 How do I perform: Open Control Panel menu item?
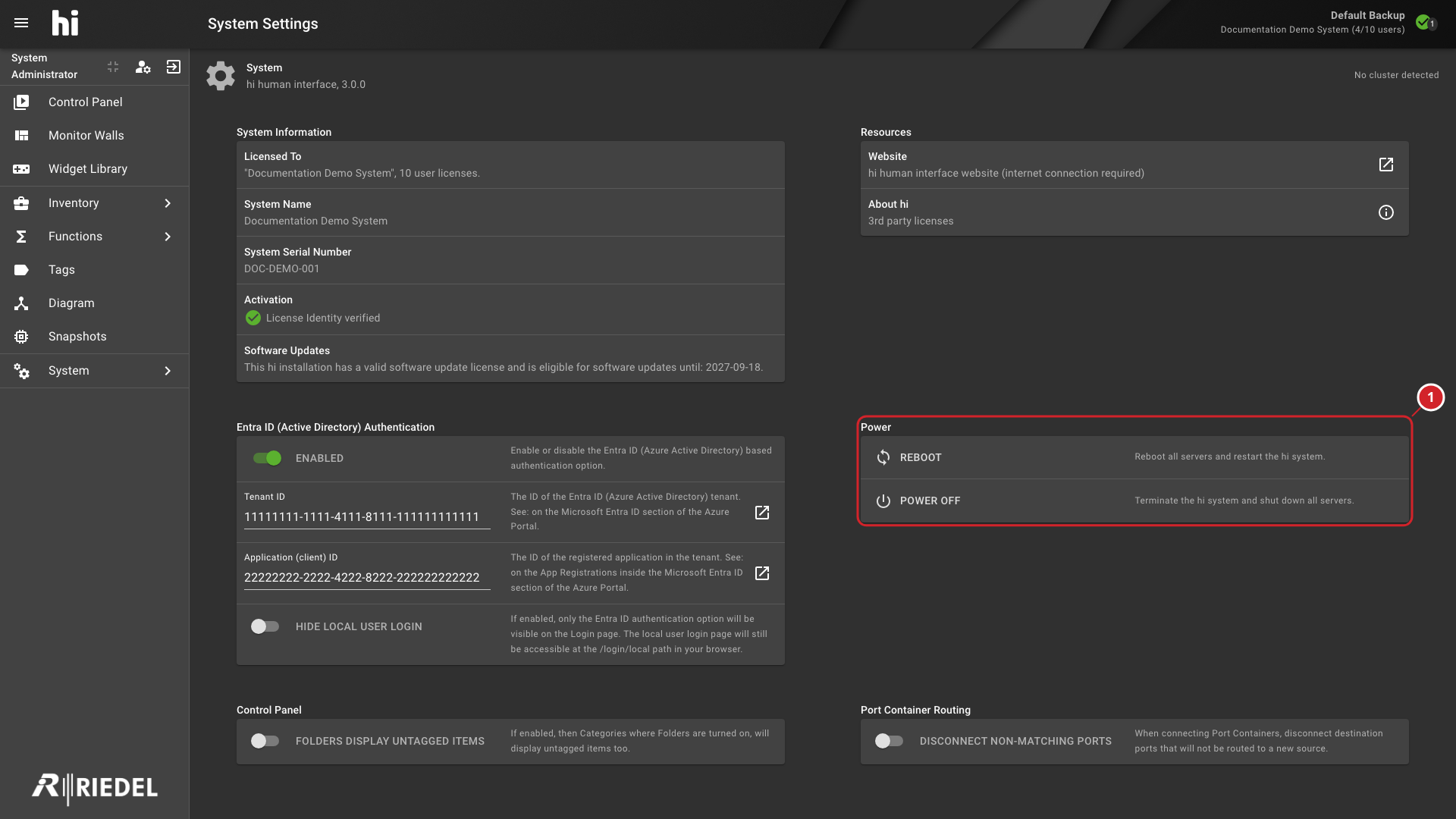click(x=95, y=102)
